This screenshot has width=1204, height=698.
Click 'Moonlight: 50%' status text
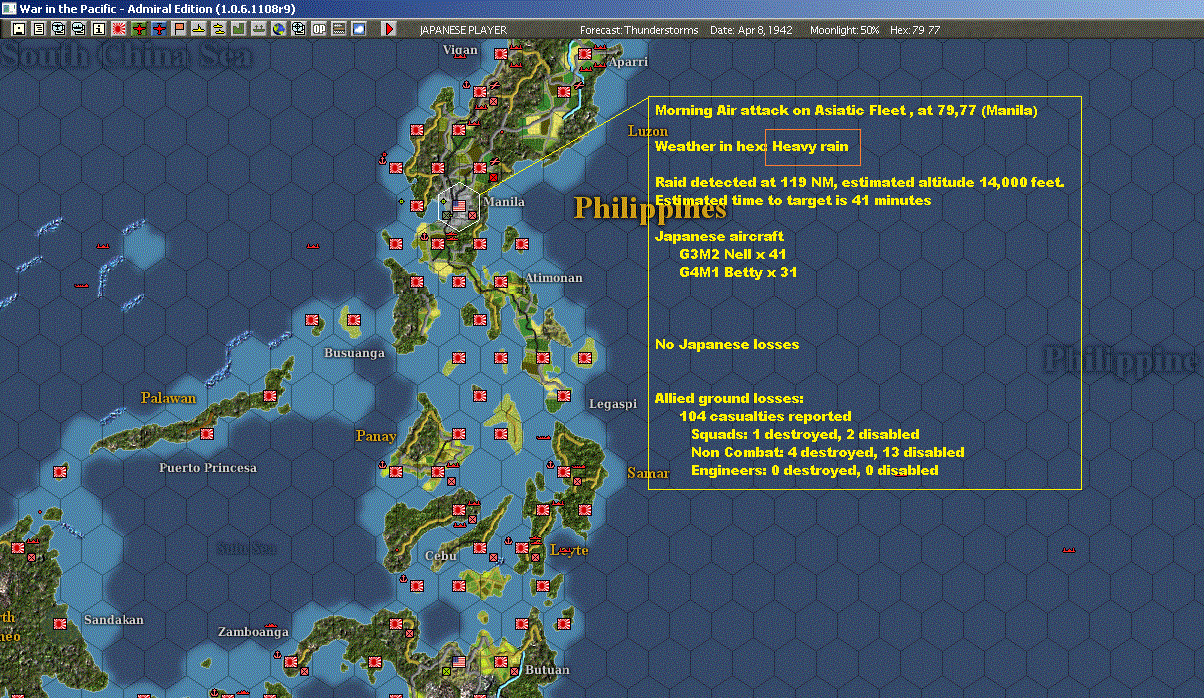point(845,30)
